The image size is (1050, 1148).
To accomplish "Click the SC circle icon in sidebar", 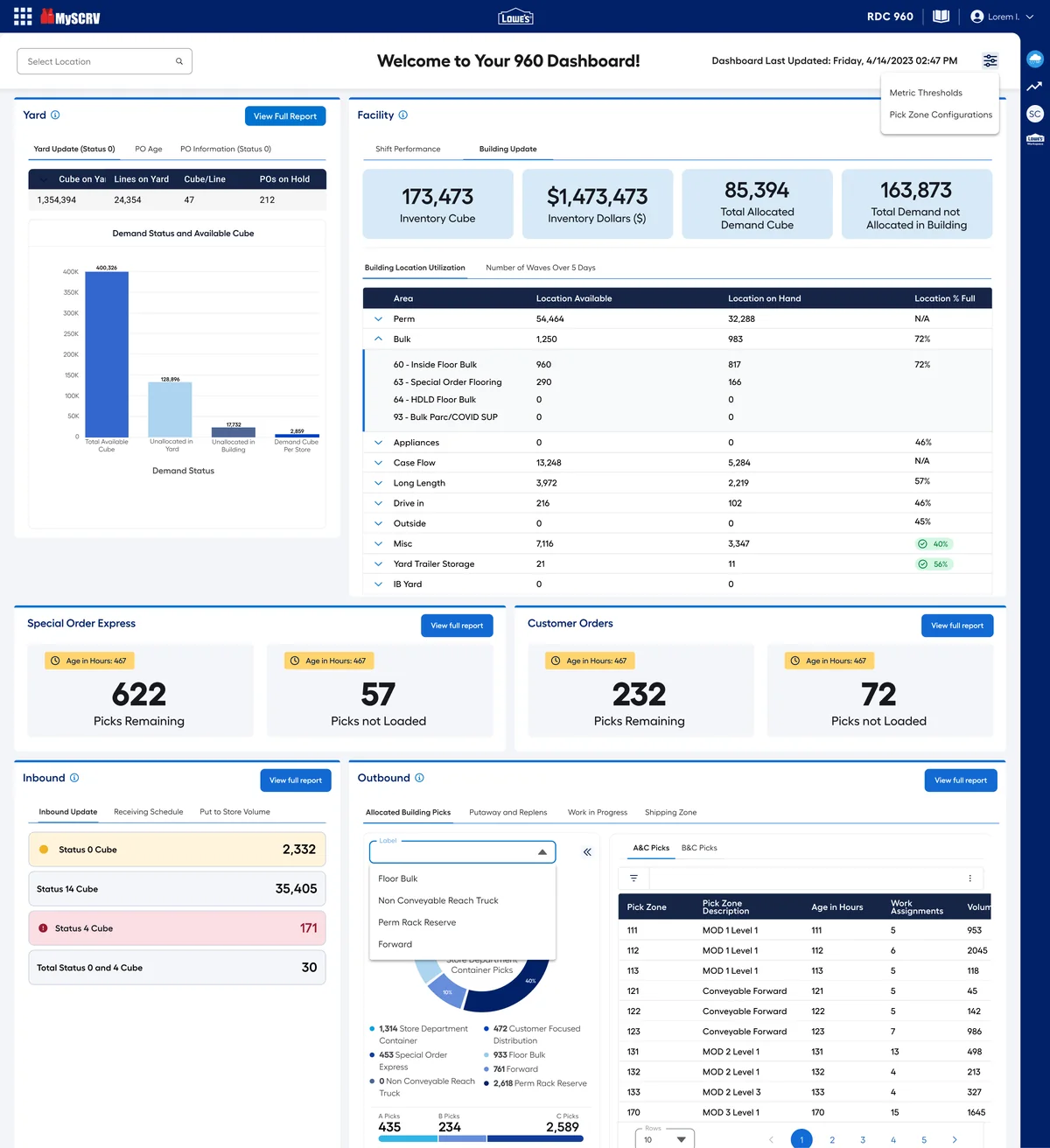I will pos(1035,114).
